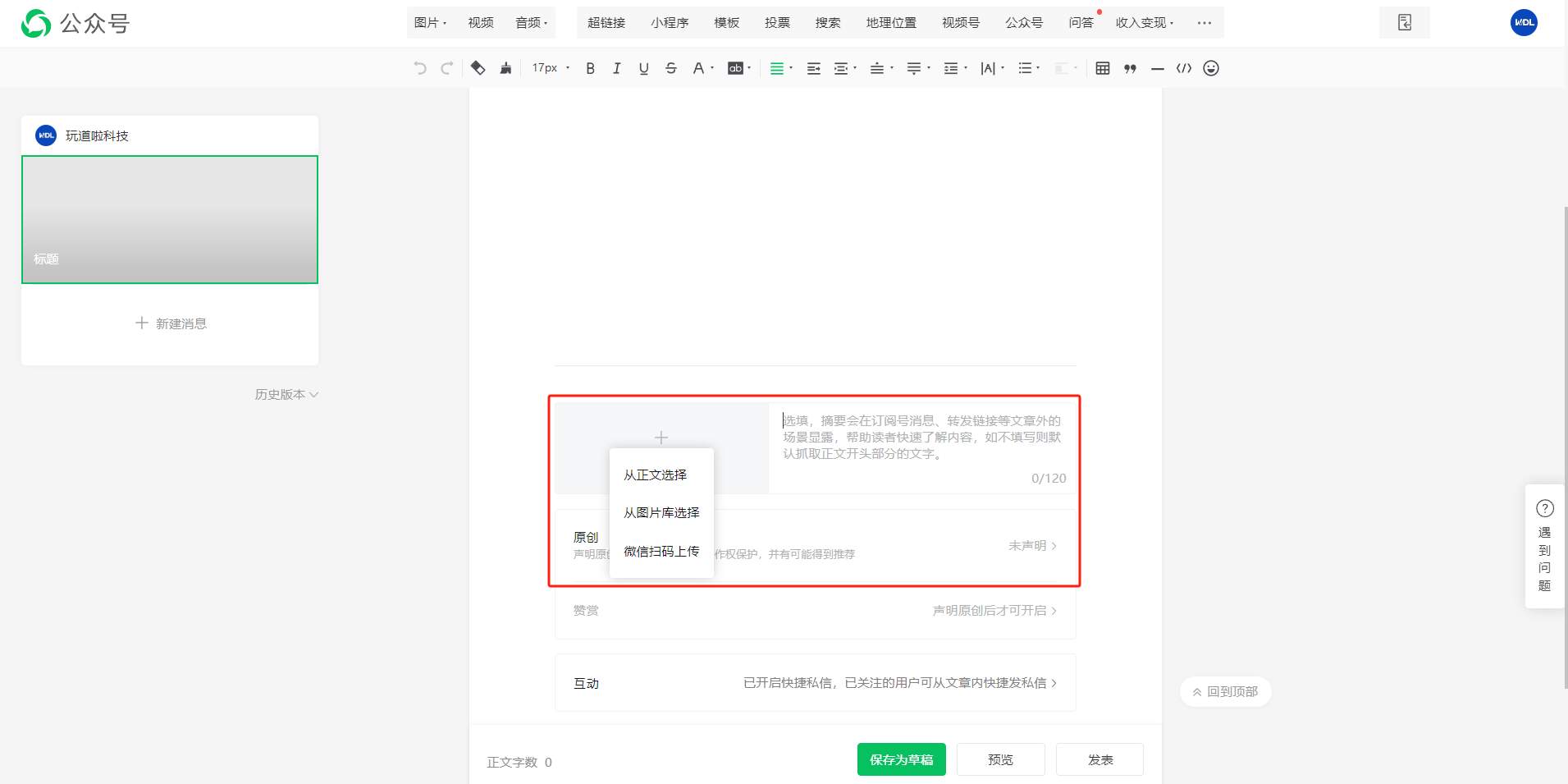1568x784 pixels.
Task: Click the 保存为草稿 button
Action: point(901,759)
